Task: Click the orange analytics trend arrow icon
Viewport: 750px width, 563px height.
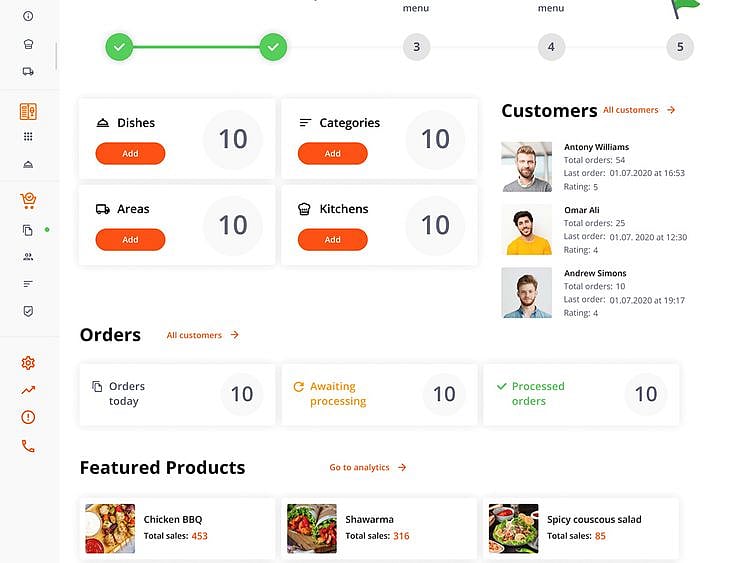Action: pyautogui.click(x=28, y=390)
